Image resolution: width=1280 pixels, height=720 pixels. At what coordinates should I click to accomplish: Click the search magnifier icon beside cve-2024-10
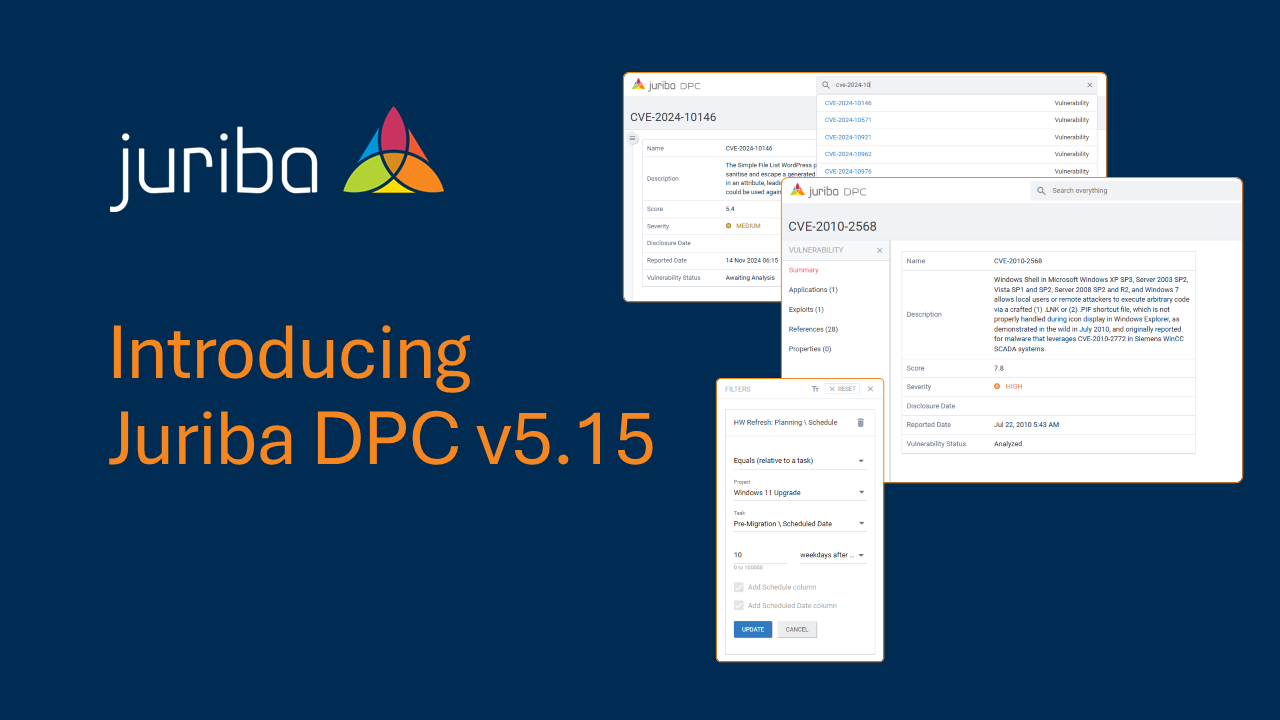(x=826, y=85)
